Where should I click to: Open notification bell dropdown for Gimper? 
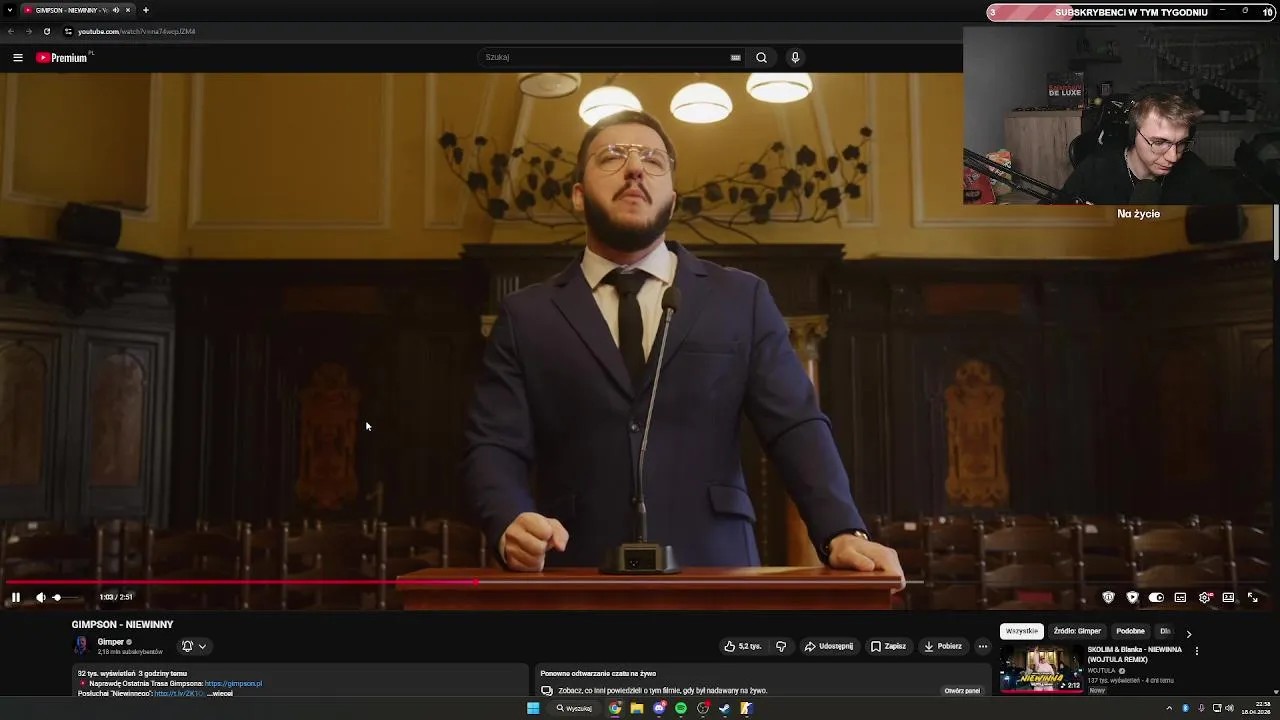194,646
